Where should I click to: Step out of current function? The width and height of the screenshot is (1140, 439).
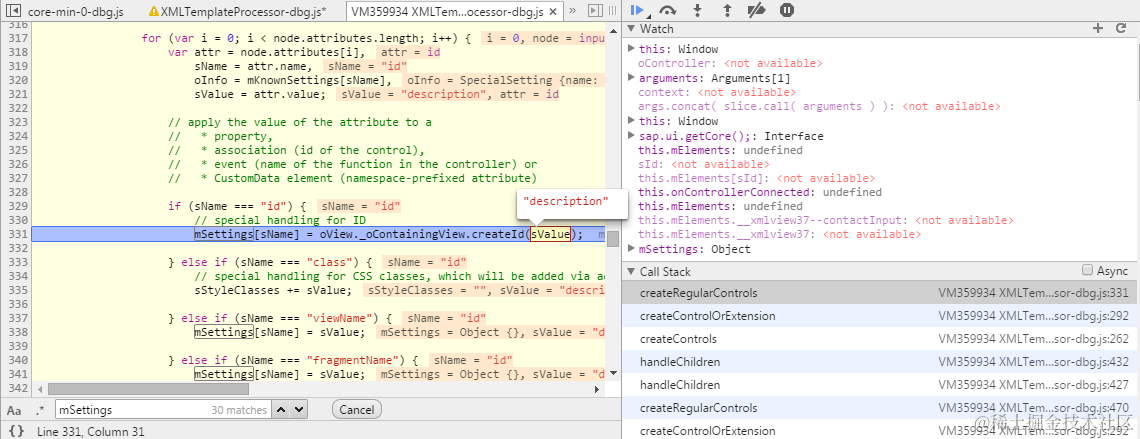tap(727, 10)
